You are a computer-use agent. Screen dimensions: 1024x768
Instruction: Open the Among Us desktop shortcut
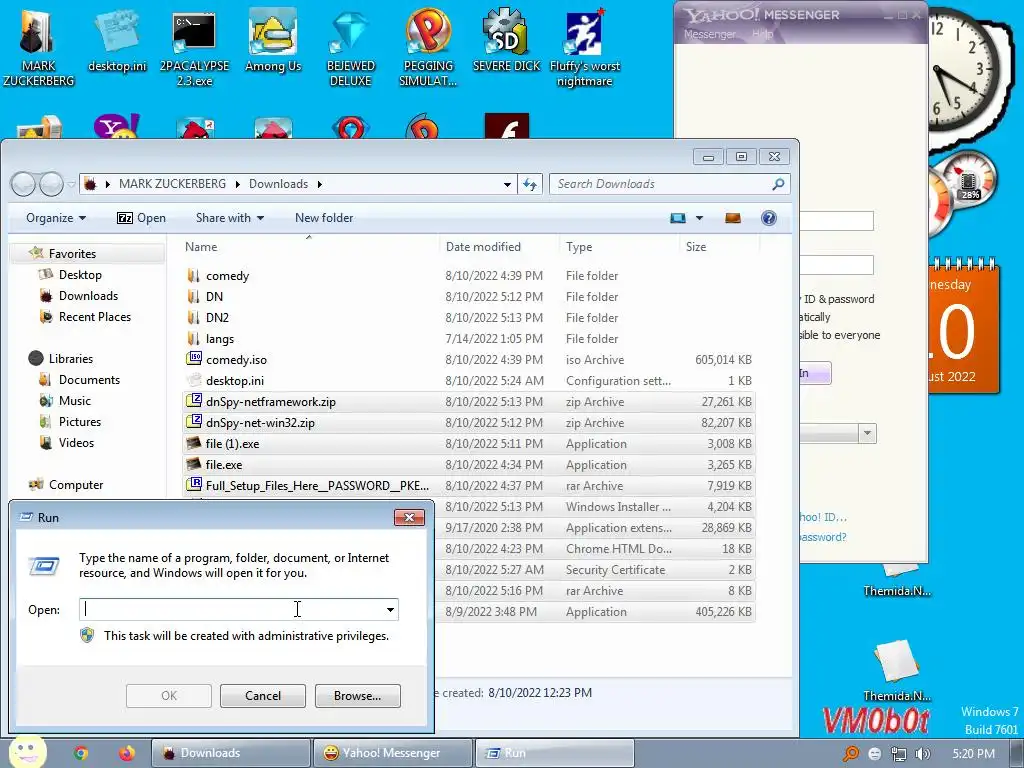tap(273, 40)
